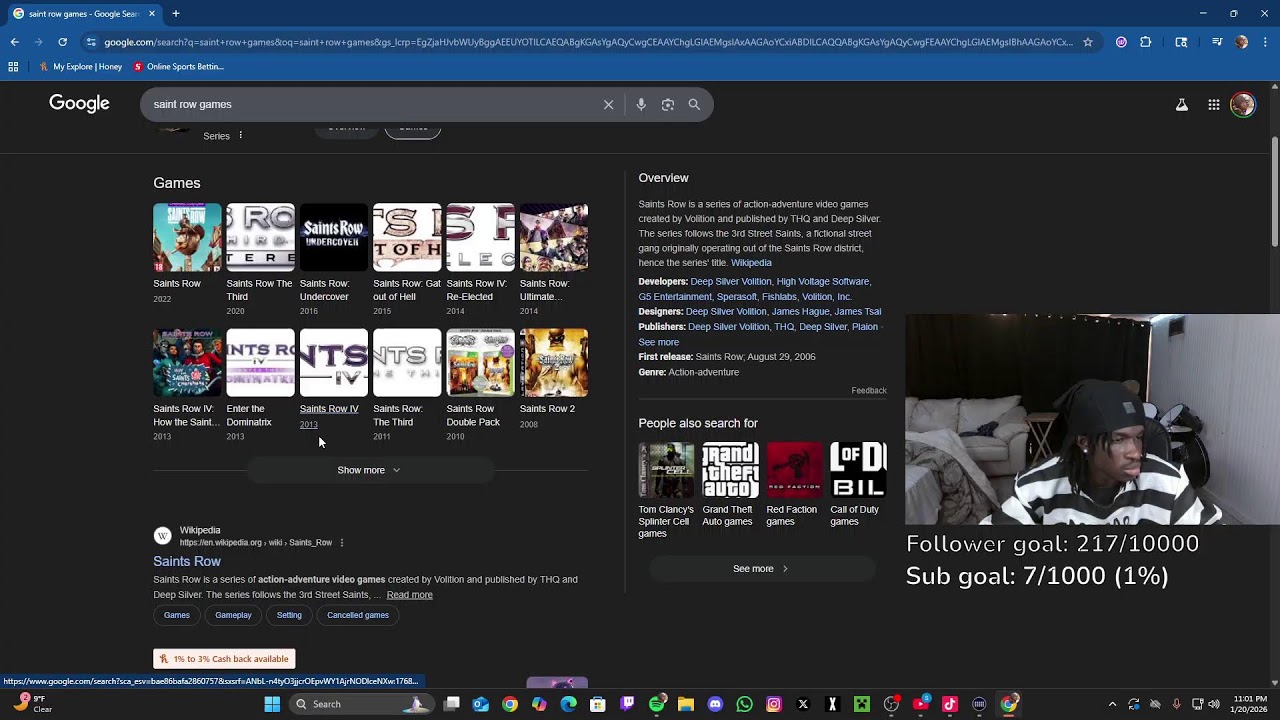Select the Setting chip under Wikipedia

(x=289, y=615)
